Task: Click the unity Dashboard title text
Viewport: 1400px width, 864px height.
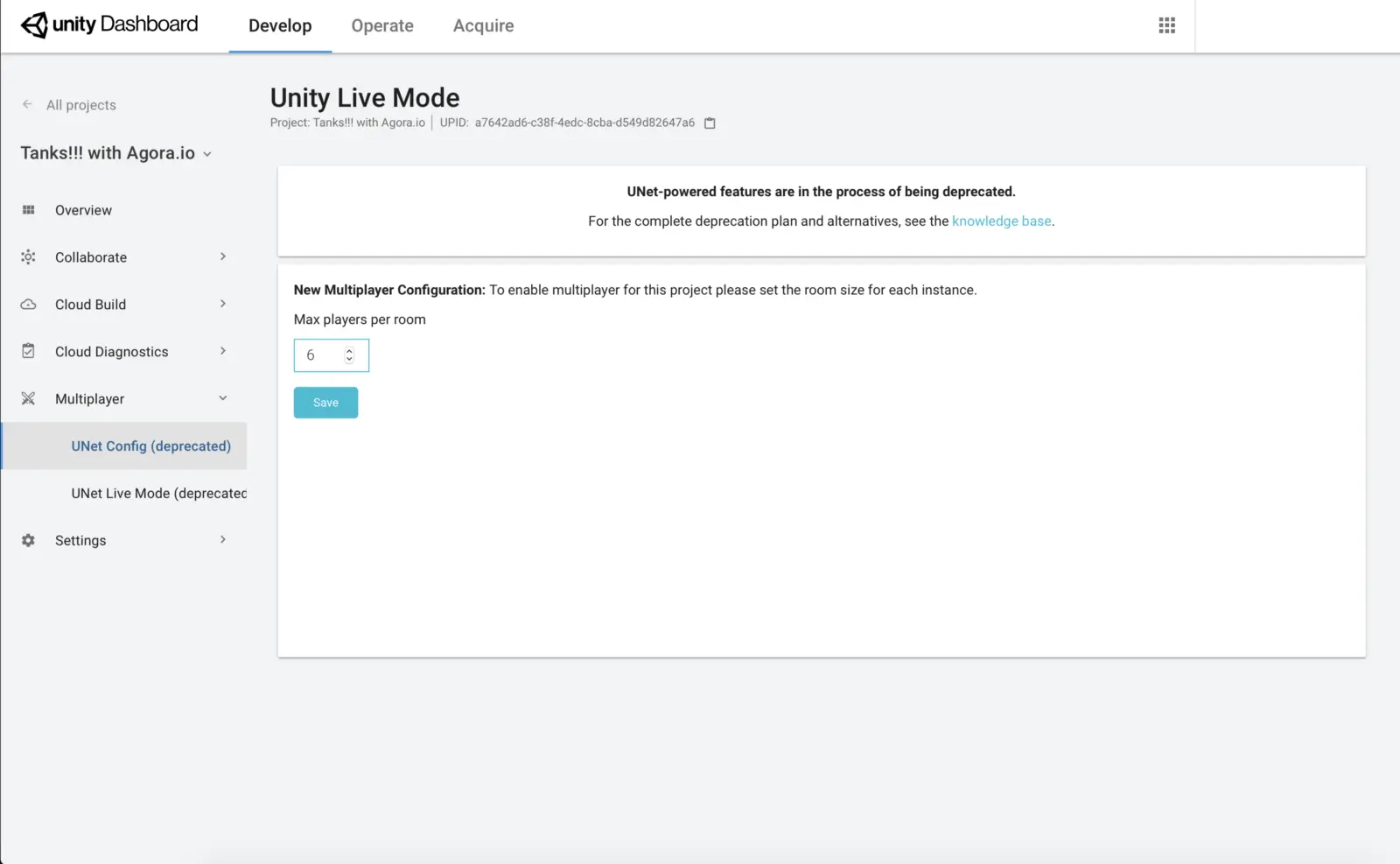Action: click(x=125, y=25)
